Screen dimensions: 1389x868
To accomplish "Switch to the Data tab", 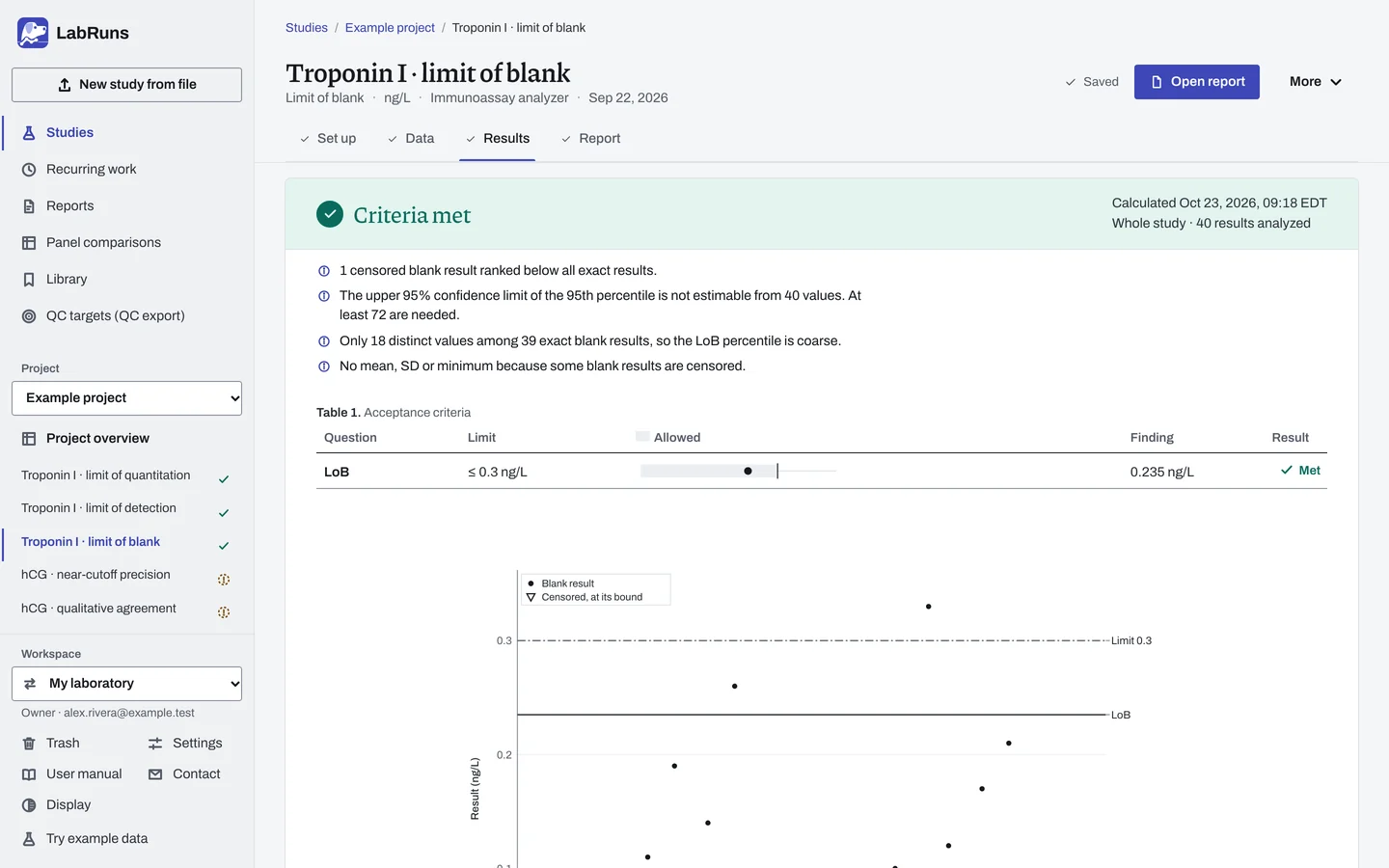I will point(411,139).
